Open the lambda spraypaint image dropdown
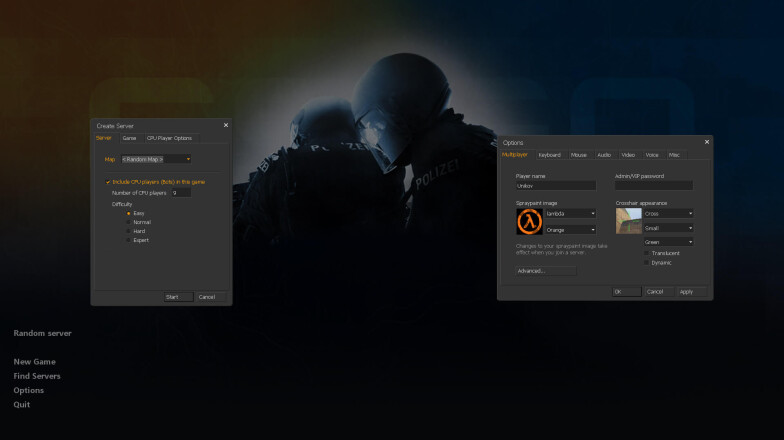The width and height of the screenshot is (784, 440). (x=570, y=214)
